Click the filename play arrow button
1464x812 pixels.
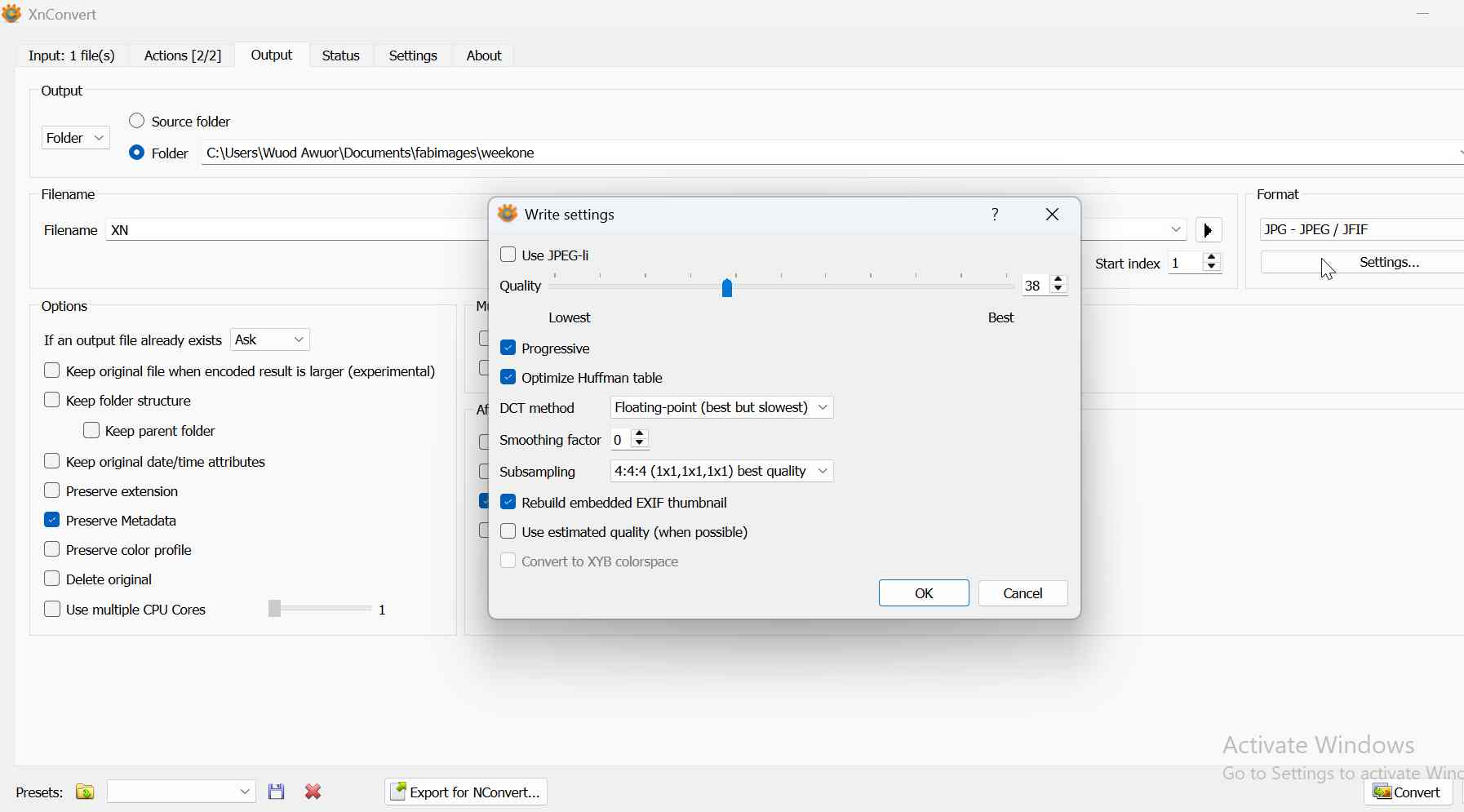[1209, 230]
